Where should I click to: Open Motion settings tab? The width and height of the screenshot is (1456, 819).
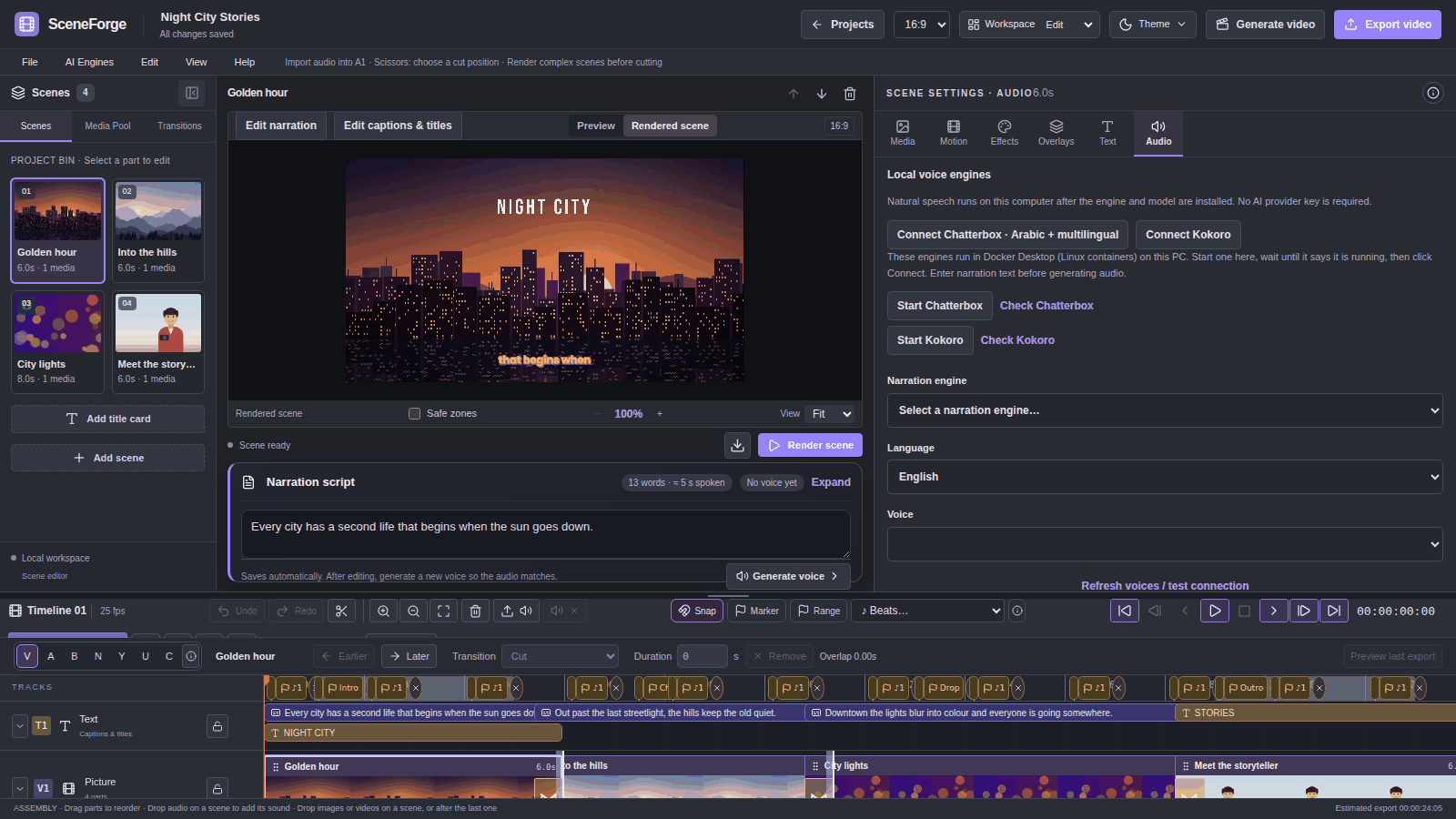tap(954, 133)
